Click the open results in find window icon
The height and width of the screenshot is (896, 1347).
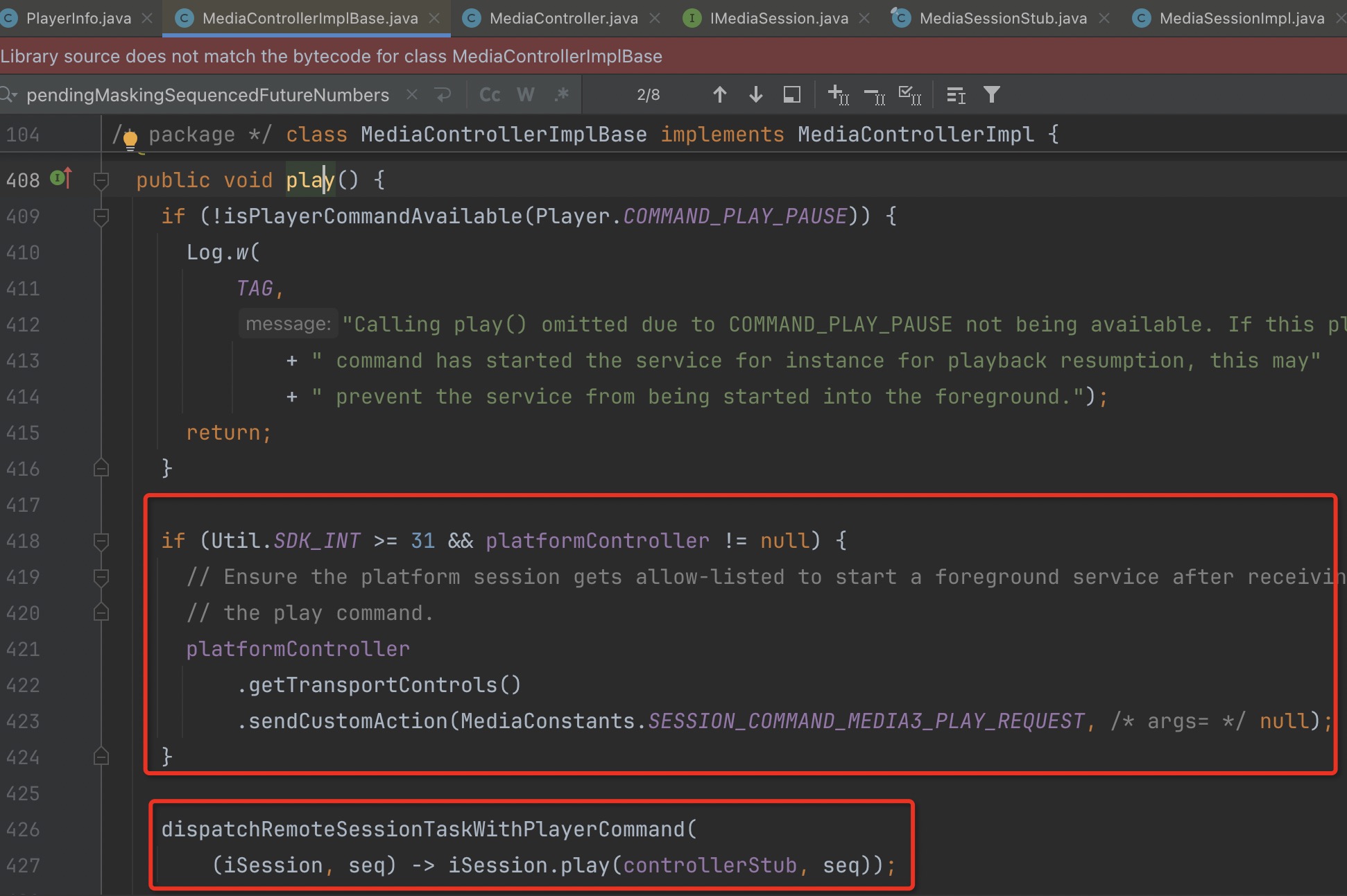791,94
